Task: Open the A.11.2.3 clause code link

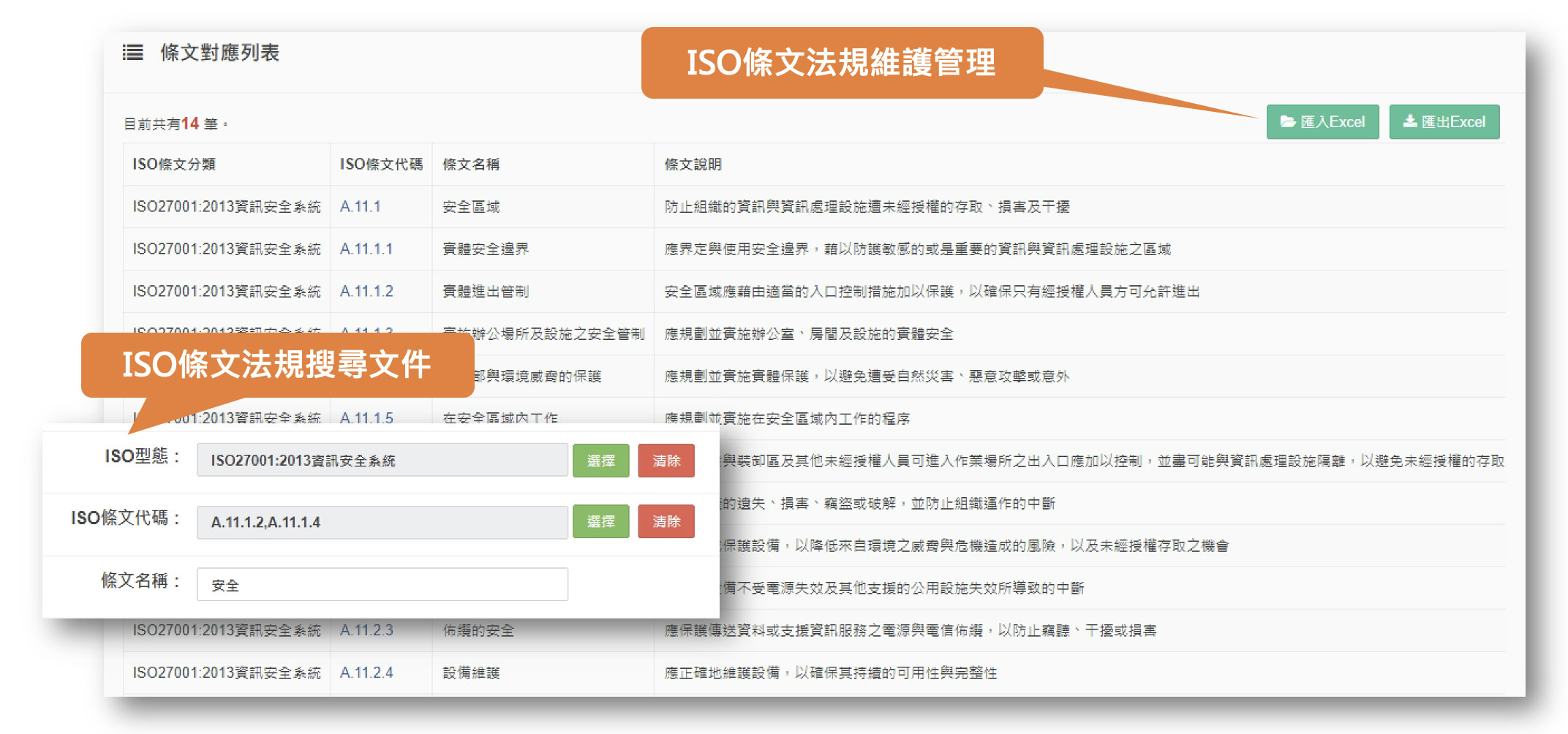Action: click(x=366, y=630)
